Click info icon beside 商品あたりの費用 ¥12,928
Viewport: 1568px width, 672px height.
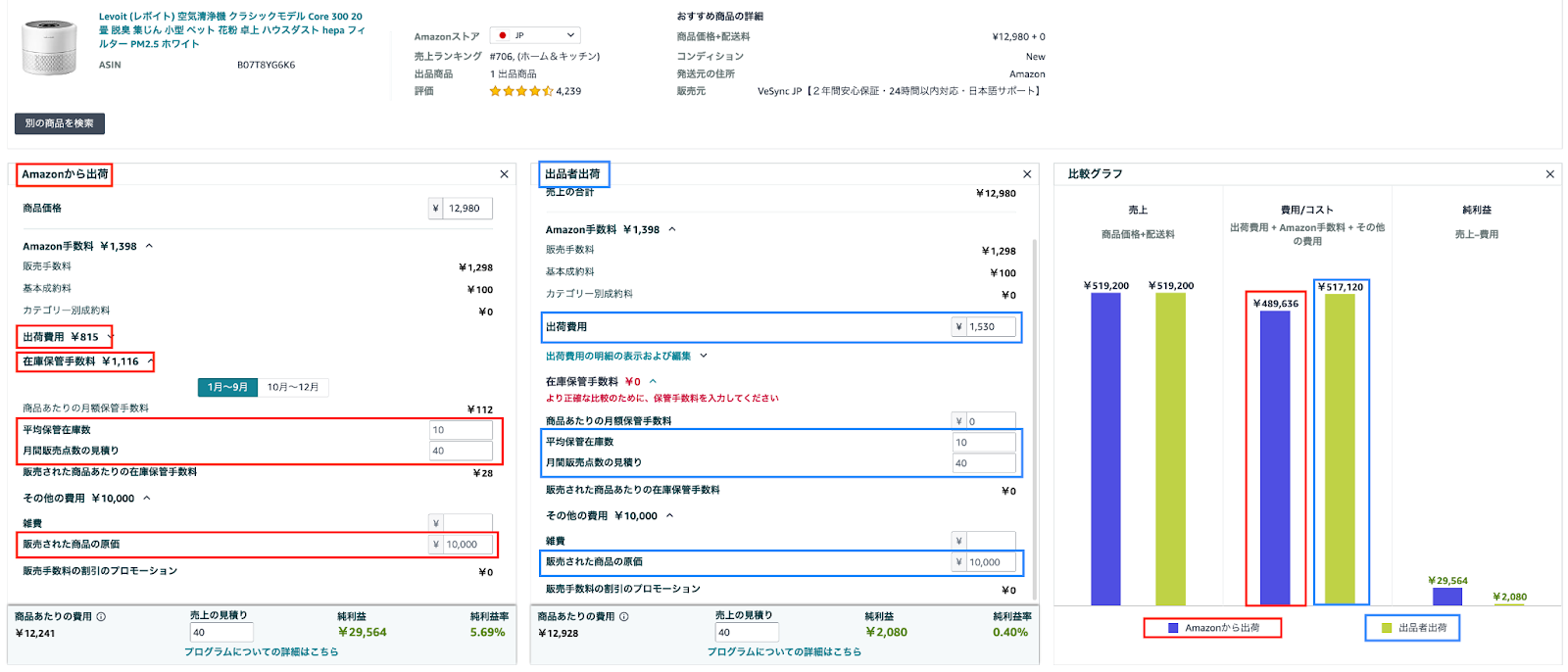[x=624, y=617]
